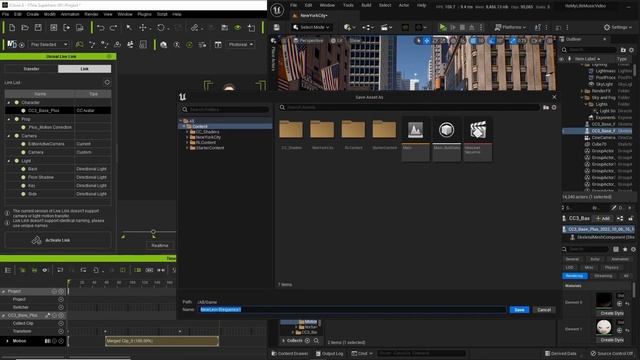This screenshot has height=360, width=640.
Task: Click the timeline eye visibility icon
Action: click(x=45, y=270)
